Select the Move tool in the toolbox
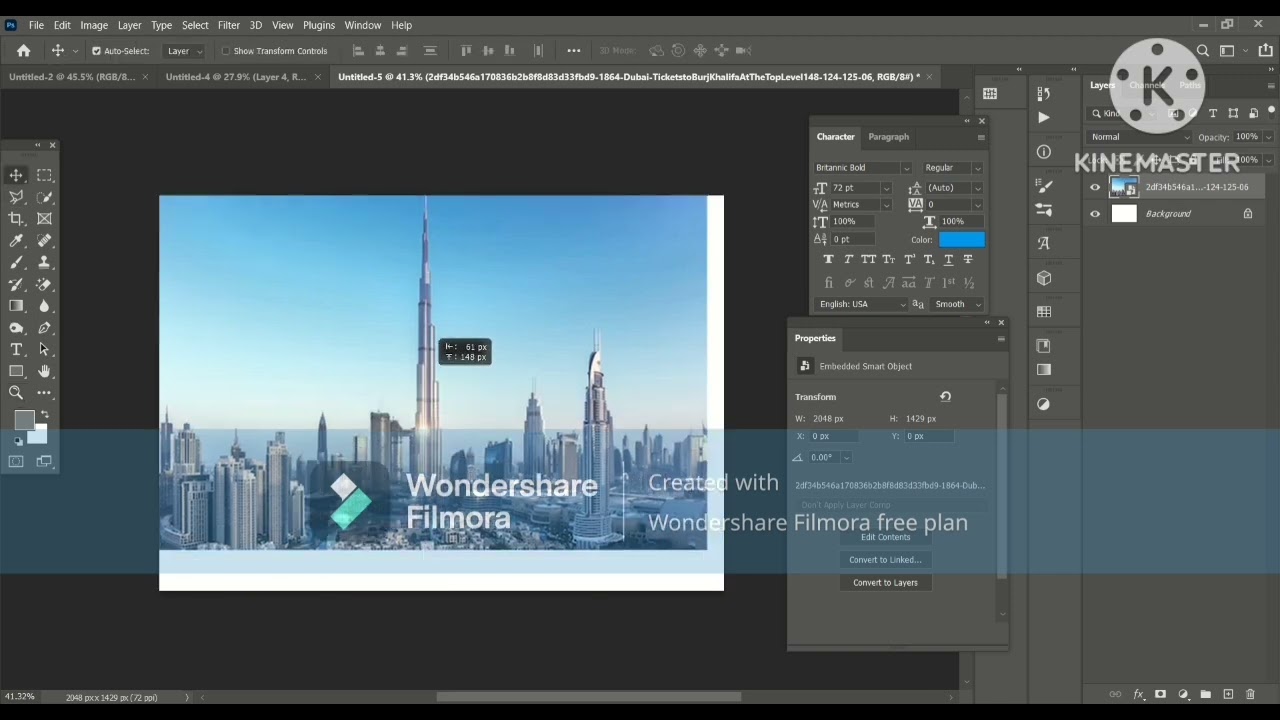The height and width of the screenshot is (720, 1280). pyautogui.click(x=16, y=175)
